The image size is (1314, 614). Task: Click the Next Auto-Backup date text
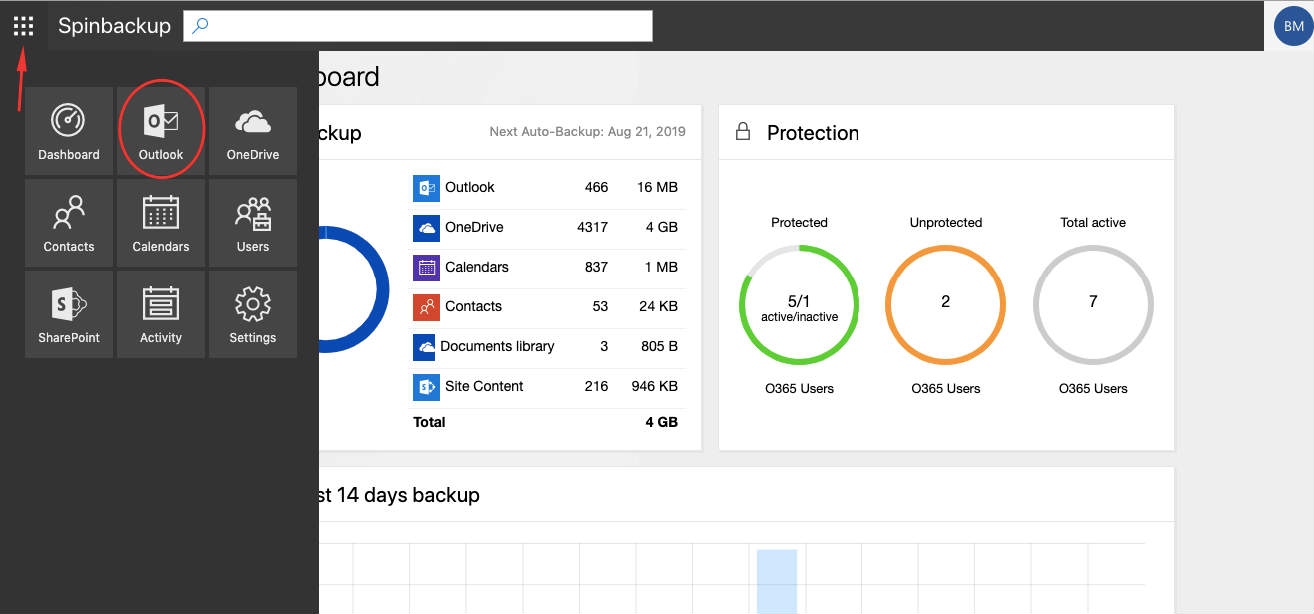pos(587,131)
